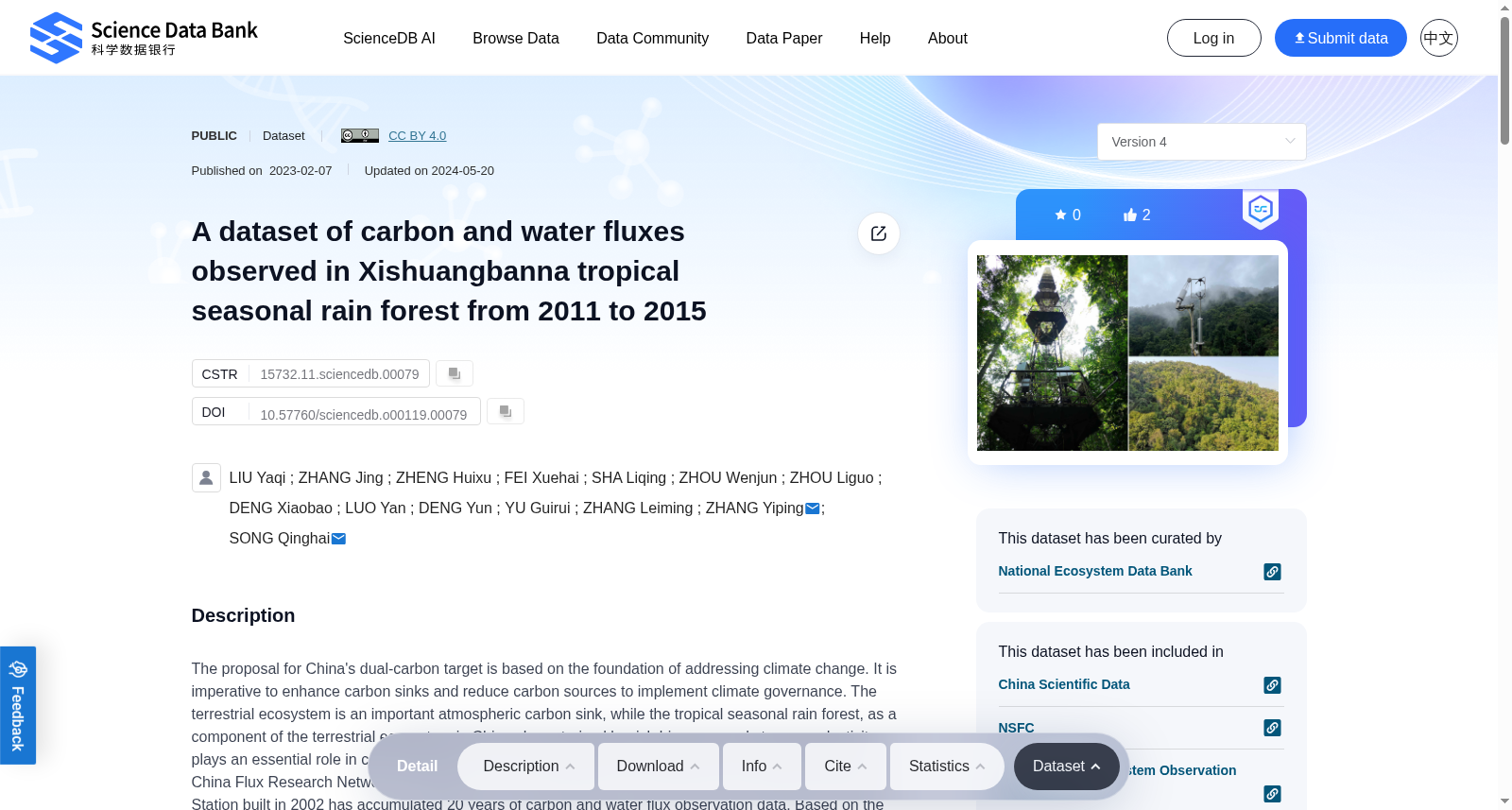Open the About menu
The image size is (1512, 810).
click(x=948, y=38)
